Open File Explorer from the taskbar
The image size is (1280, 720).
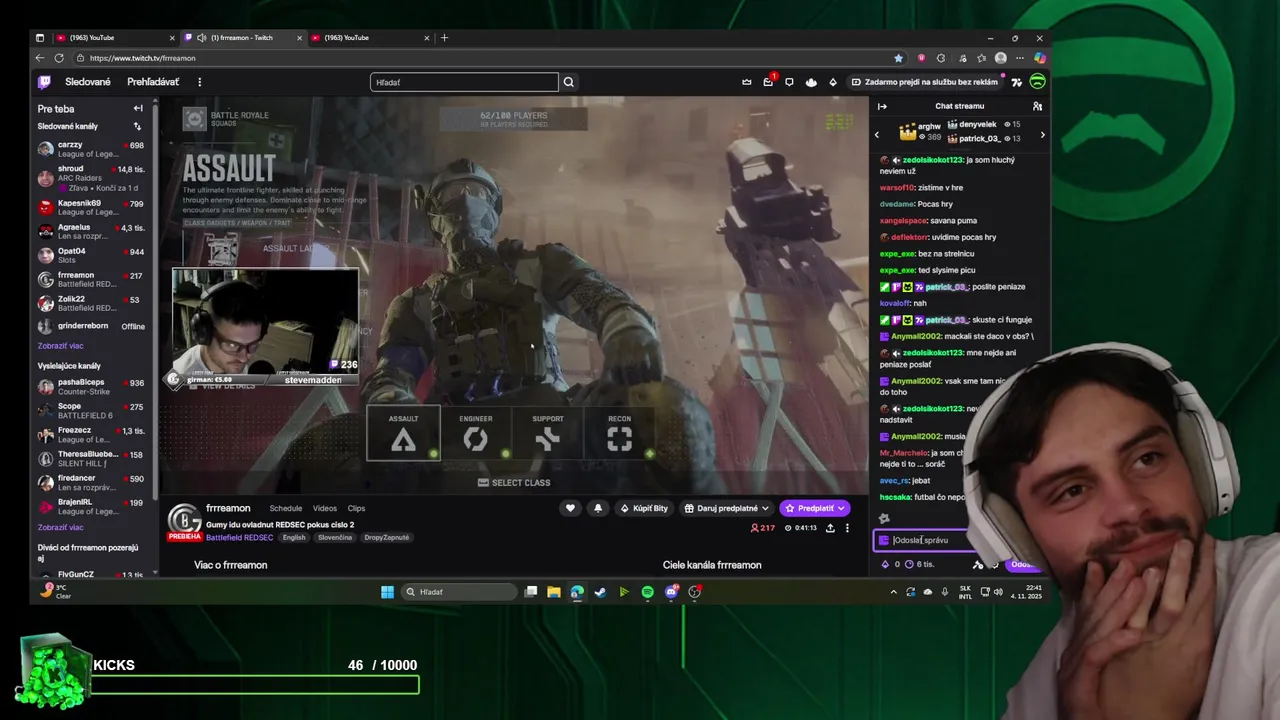[x=553, y=592]
